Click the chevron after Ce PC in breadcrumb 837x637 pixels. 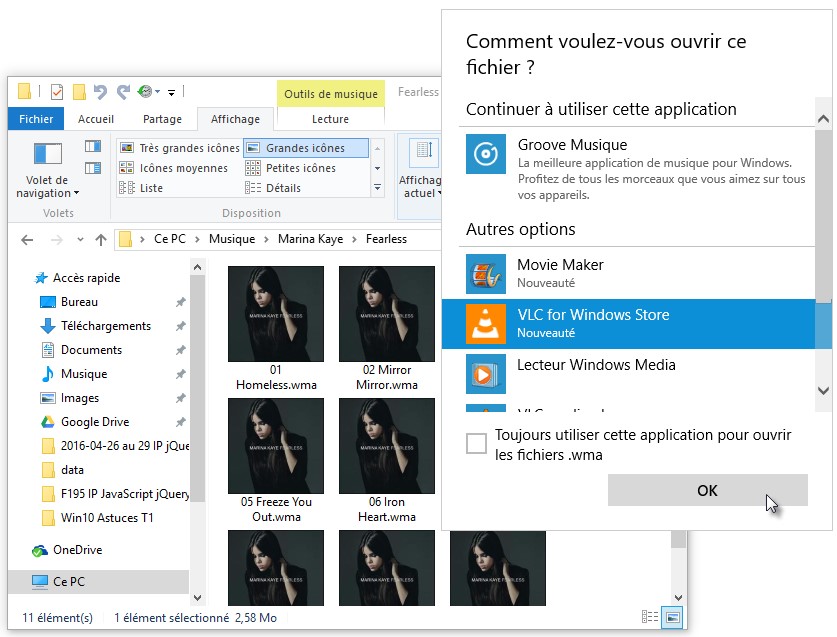197,240
